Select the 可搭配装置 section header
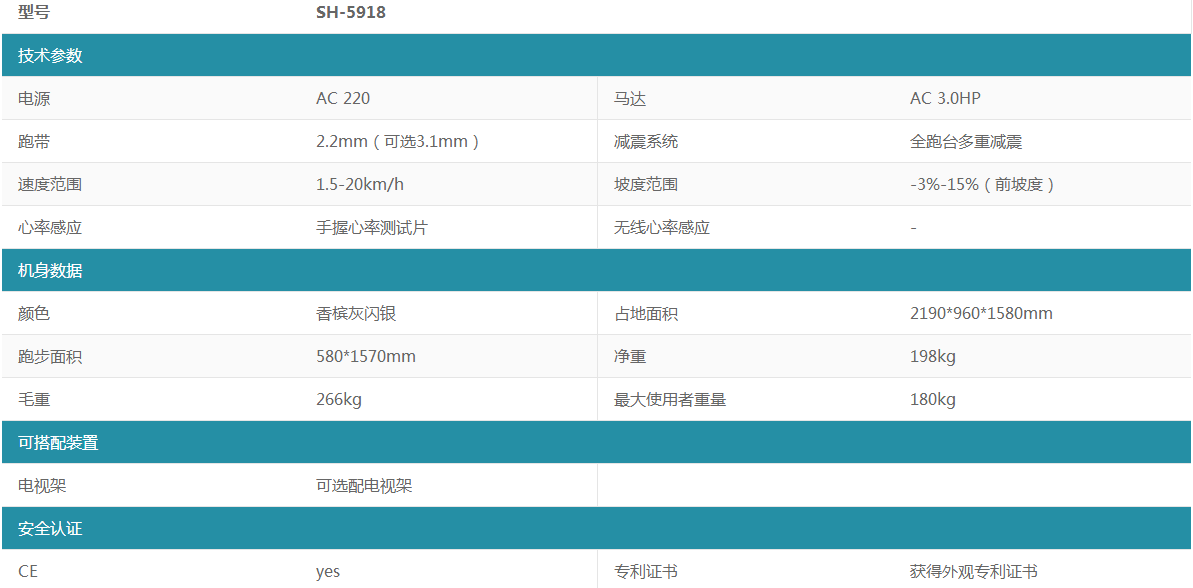The height and width of the screenshot is (588, 1193). [58, 443]
